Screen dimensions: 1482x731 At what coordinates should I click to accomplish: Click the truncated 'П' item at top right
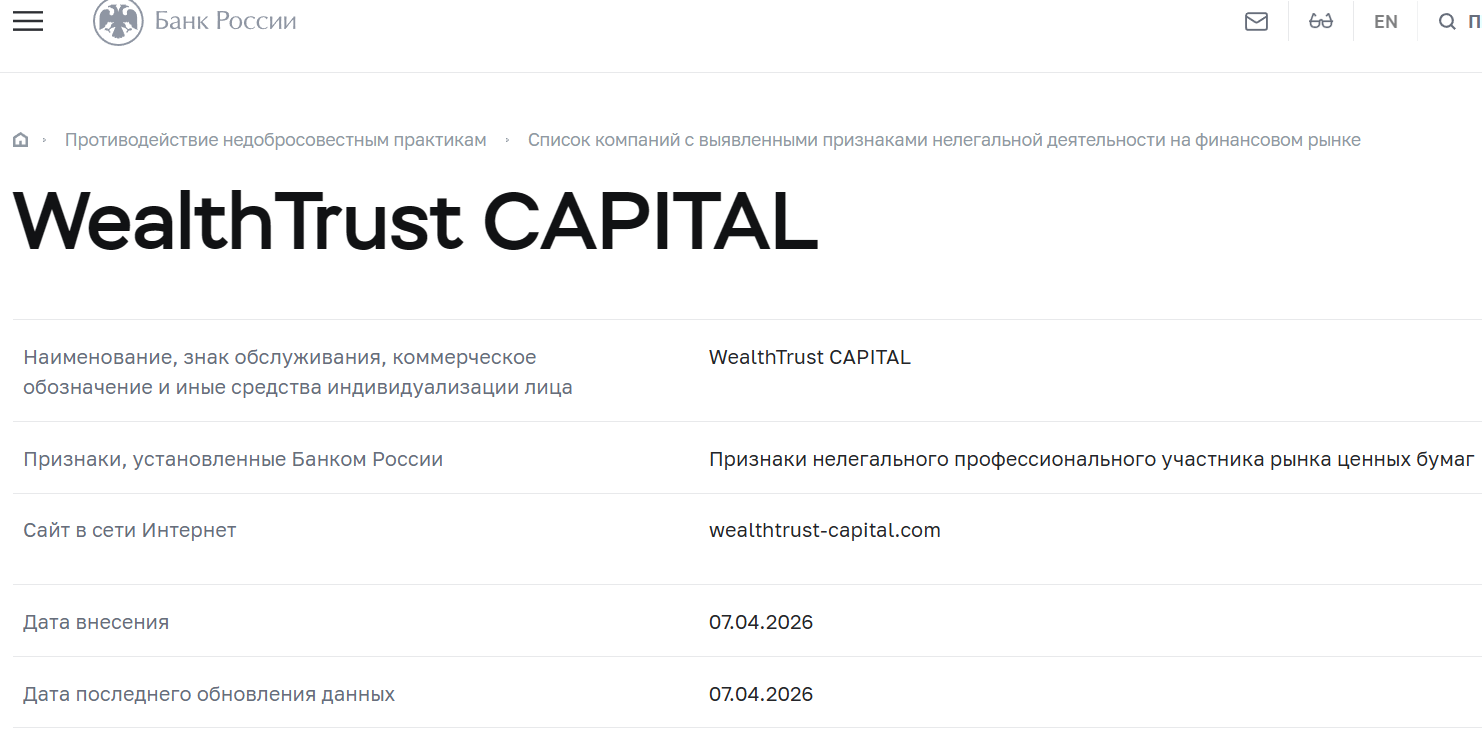click(1477, 20)
